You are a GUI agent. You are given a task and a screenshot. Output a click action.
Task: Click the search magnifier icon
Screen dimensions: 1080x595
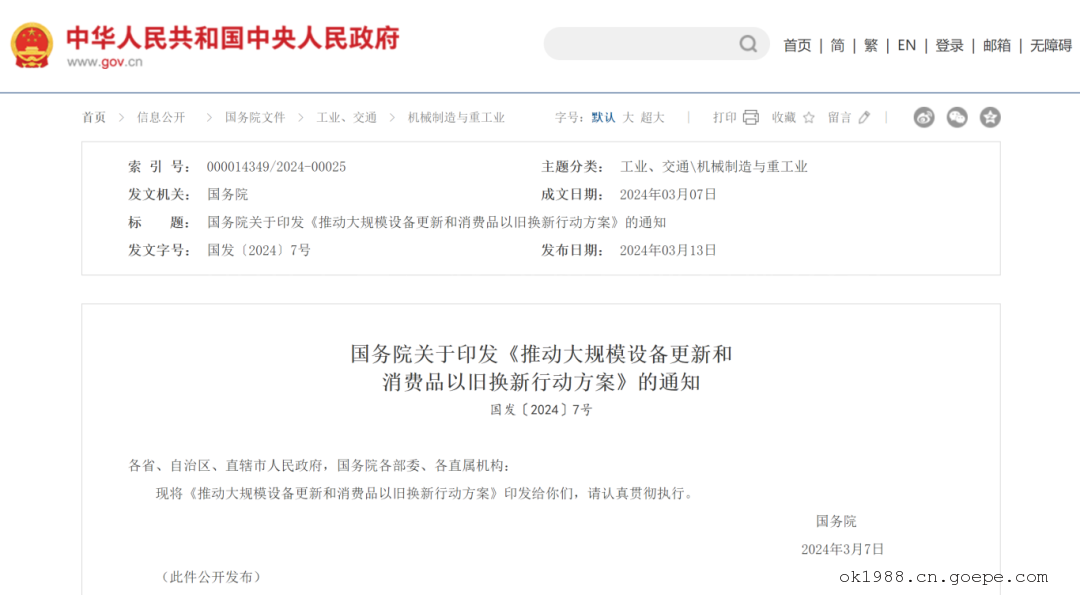(x=748, y=44)
